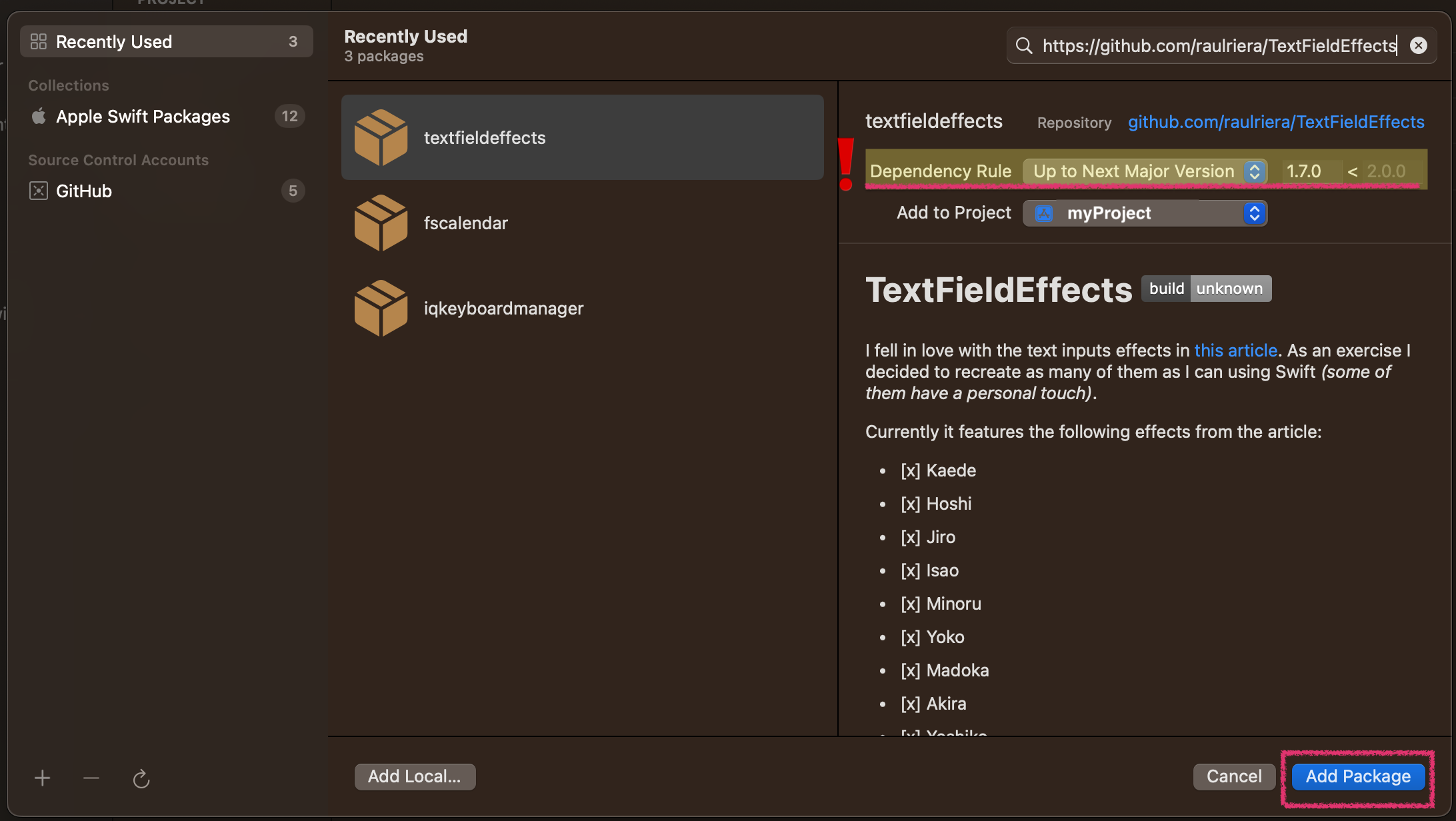Click the search magnifier icon
1456x821 pixels.
[x=1024, y=45]
